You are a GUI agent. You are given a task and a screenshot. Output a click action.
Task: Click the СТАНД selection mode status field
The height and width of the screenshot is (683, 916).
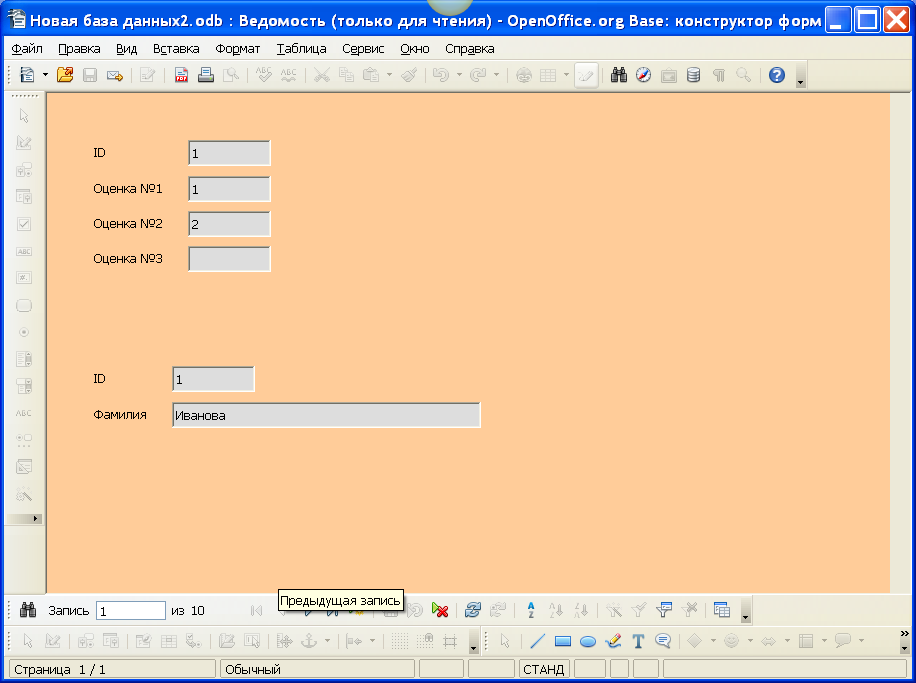543,669
